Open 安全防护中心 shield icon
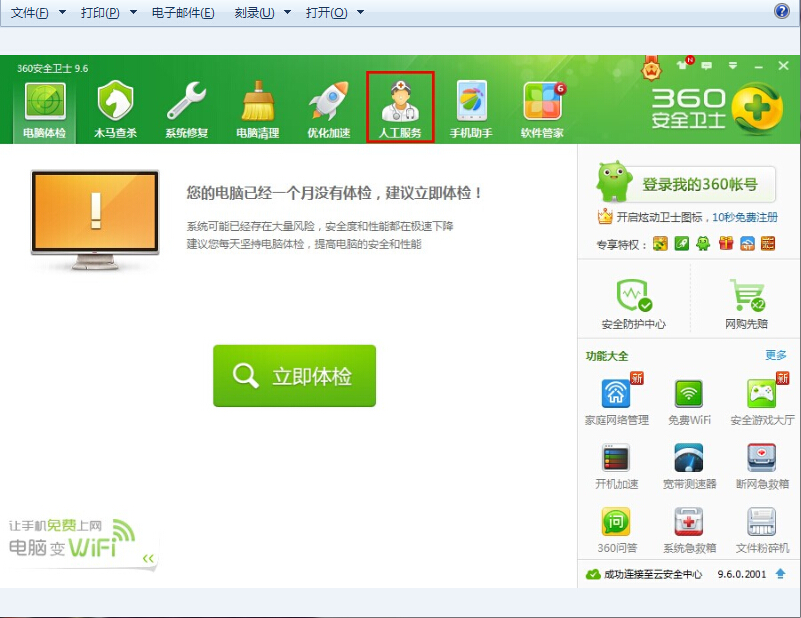801x618 pixels. [633, 297]
